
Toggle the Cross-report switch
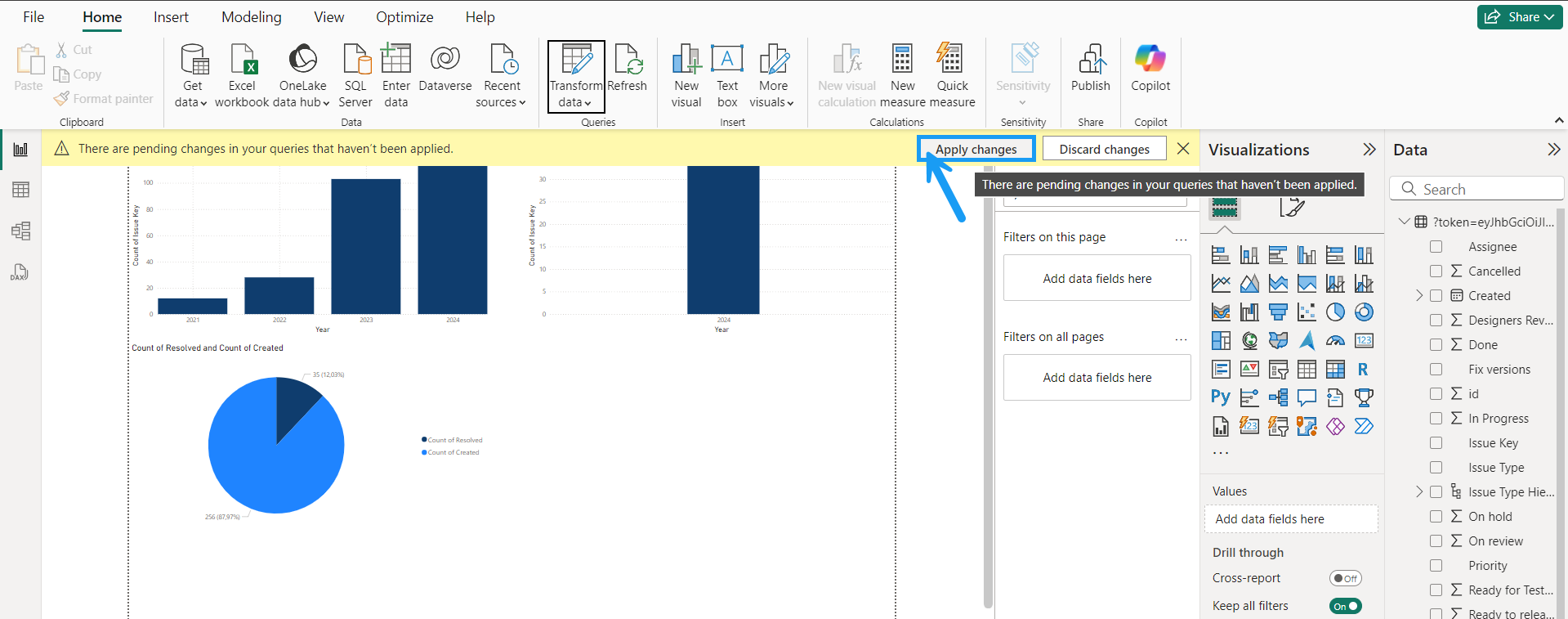click(x=1345, y=578)
